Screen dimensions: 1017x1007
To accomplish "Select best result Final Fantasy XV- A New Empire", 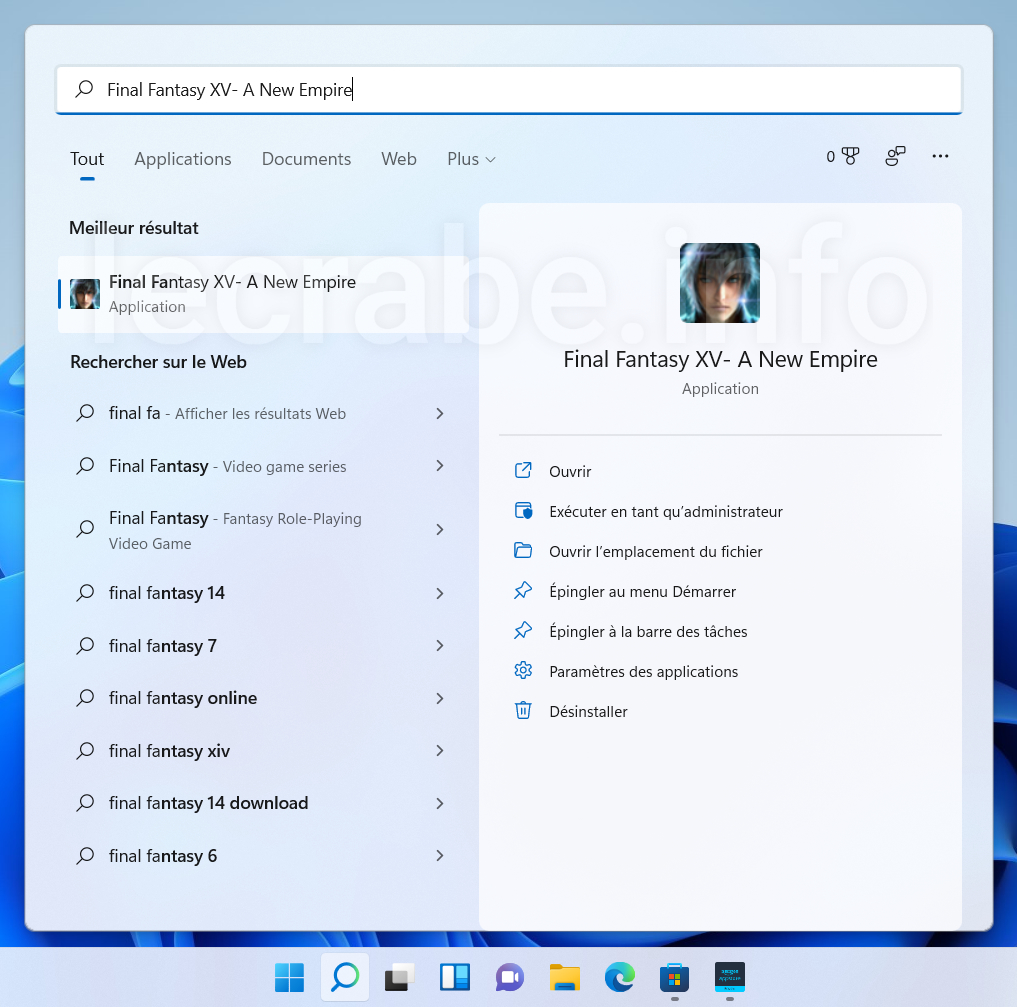I will tap(263, 294).
